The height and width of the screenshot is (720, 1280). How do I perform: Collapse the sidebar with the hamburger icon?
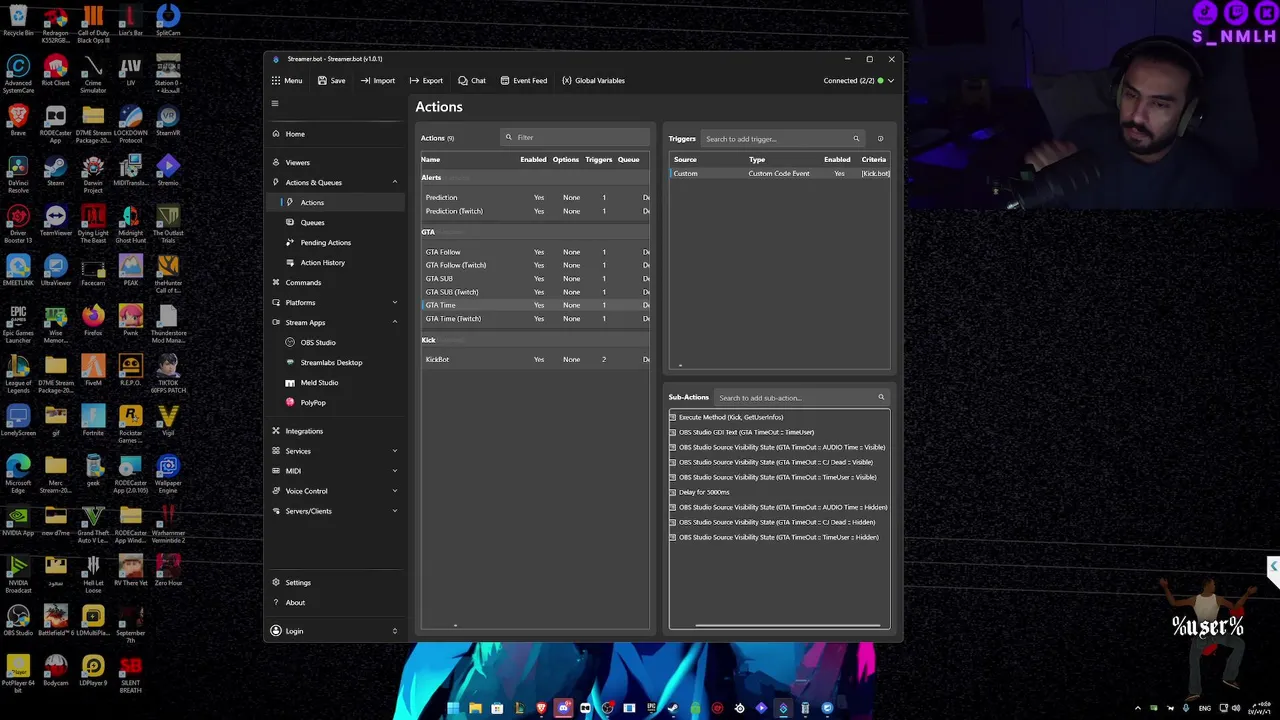(x=275, y=103)
